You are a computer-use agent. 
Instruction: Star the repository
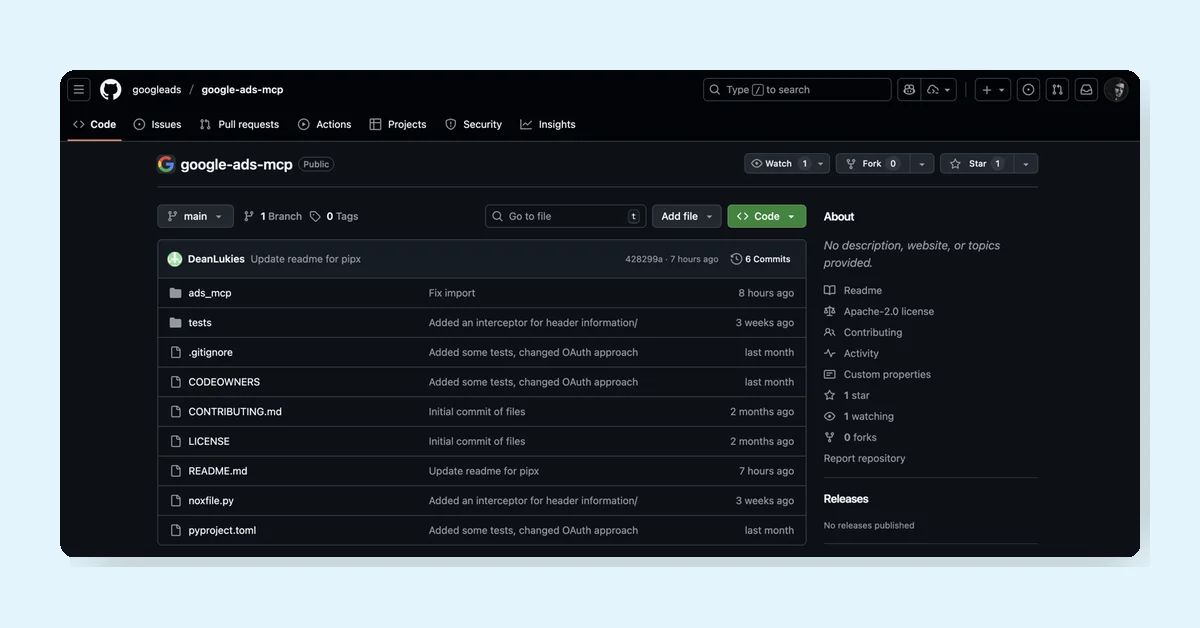click(977, 164)
